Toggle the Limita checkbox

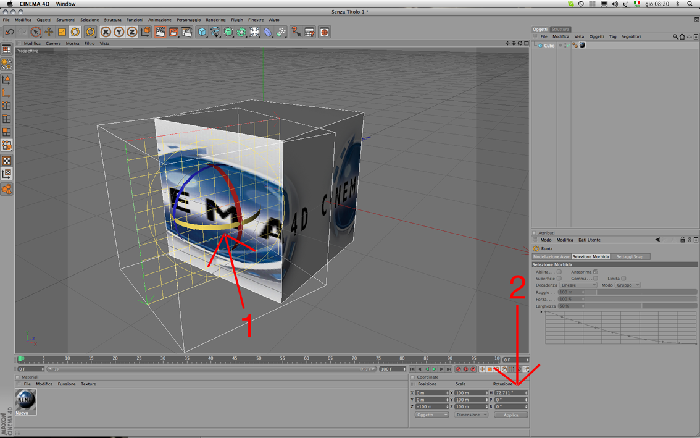click(x=624, y=278)
